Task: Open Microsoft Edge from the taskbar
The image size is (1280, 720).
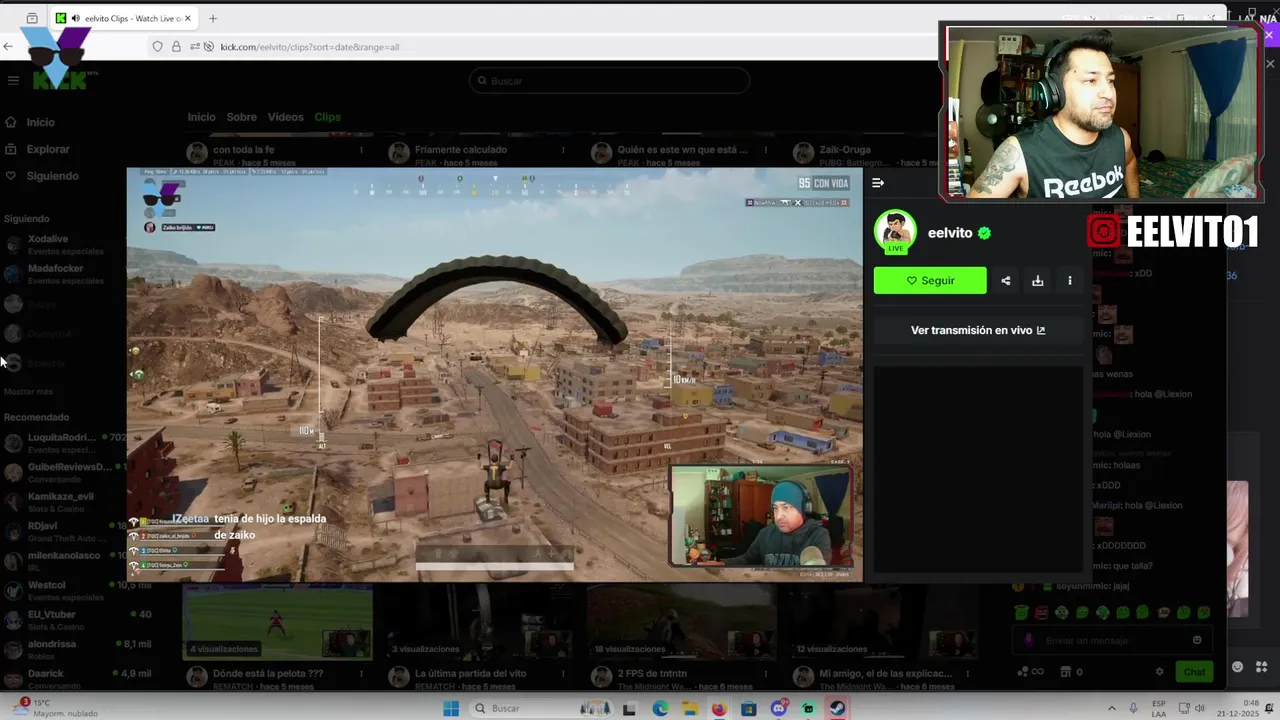Action: point(660,709)
